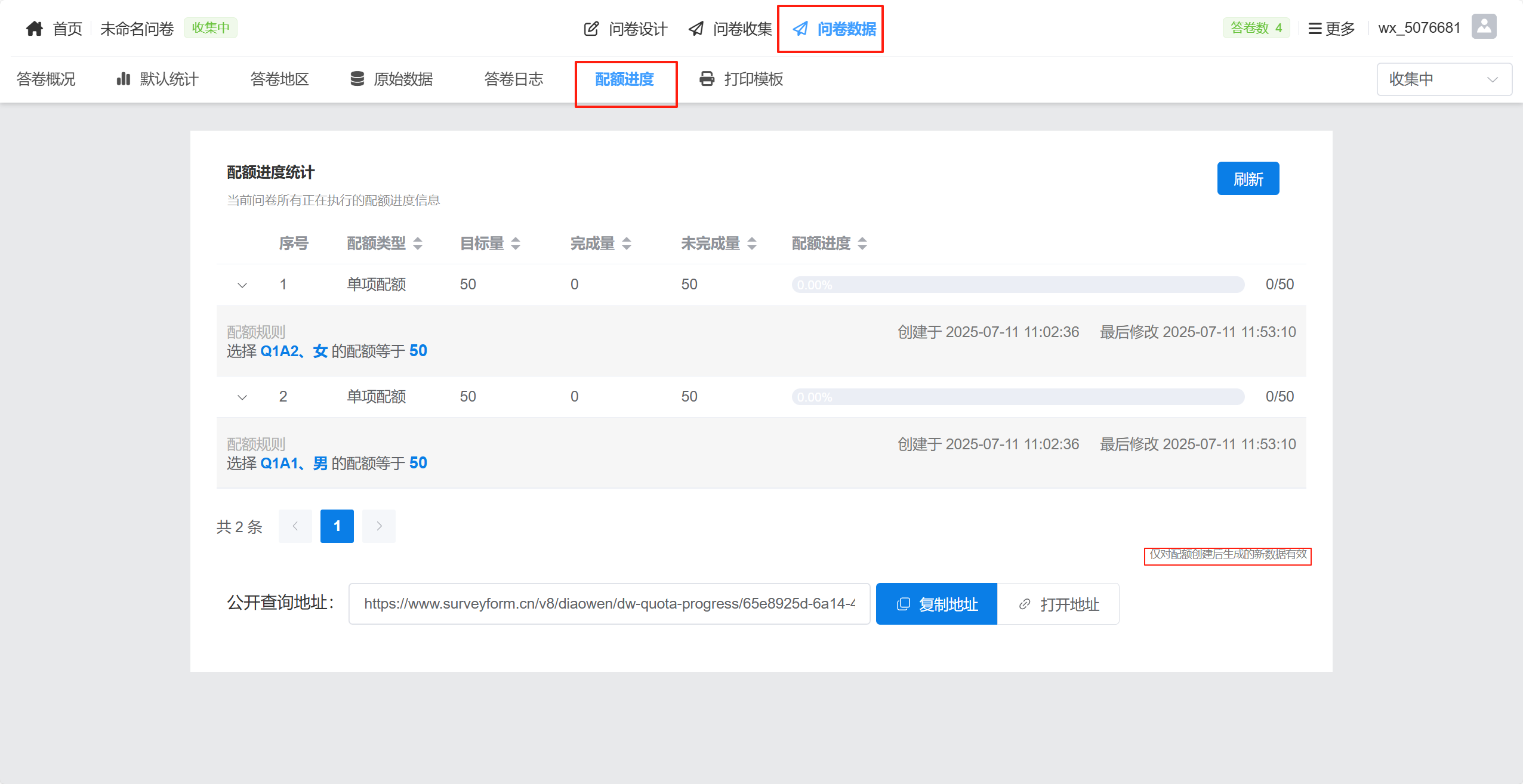Click the blue 刷新 button
The width and height of the screenshot is (1523, 784).
(x=1247, y=178)
